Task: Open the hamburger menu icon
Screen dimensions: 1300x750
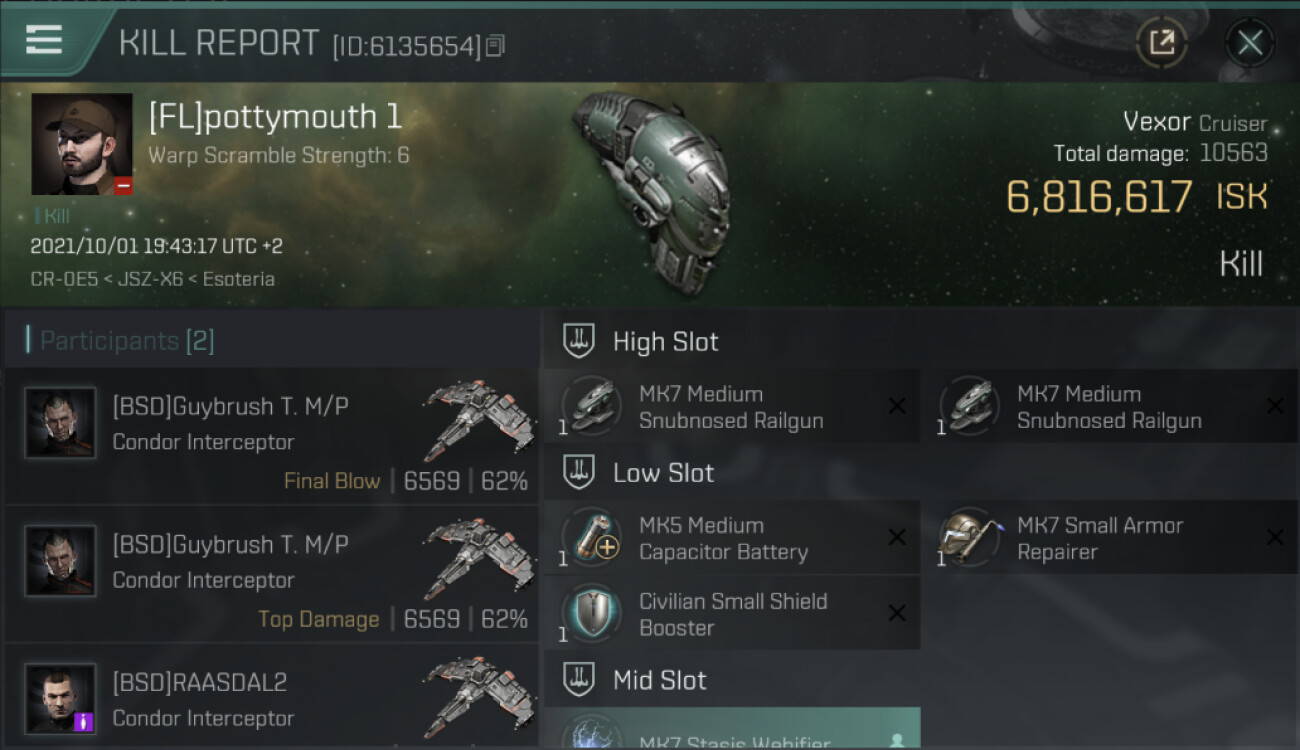Action: point(43,40)
